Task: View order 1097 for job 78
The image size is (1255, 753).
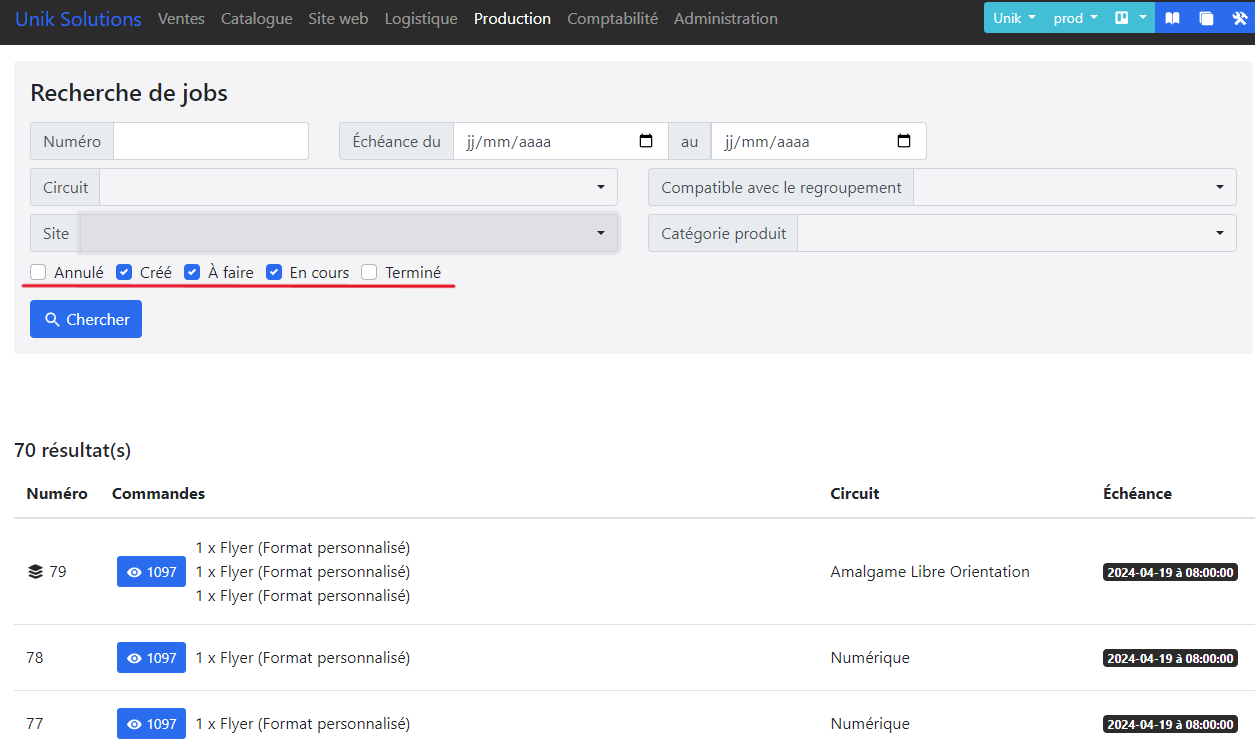Action: pos(151,658)
